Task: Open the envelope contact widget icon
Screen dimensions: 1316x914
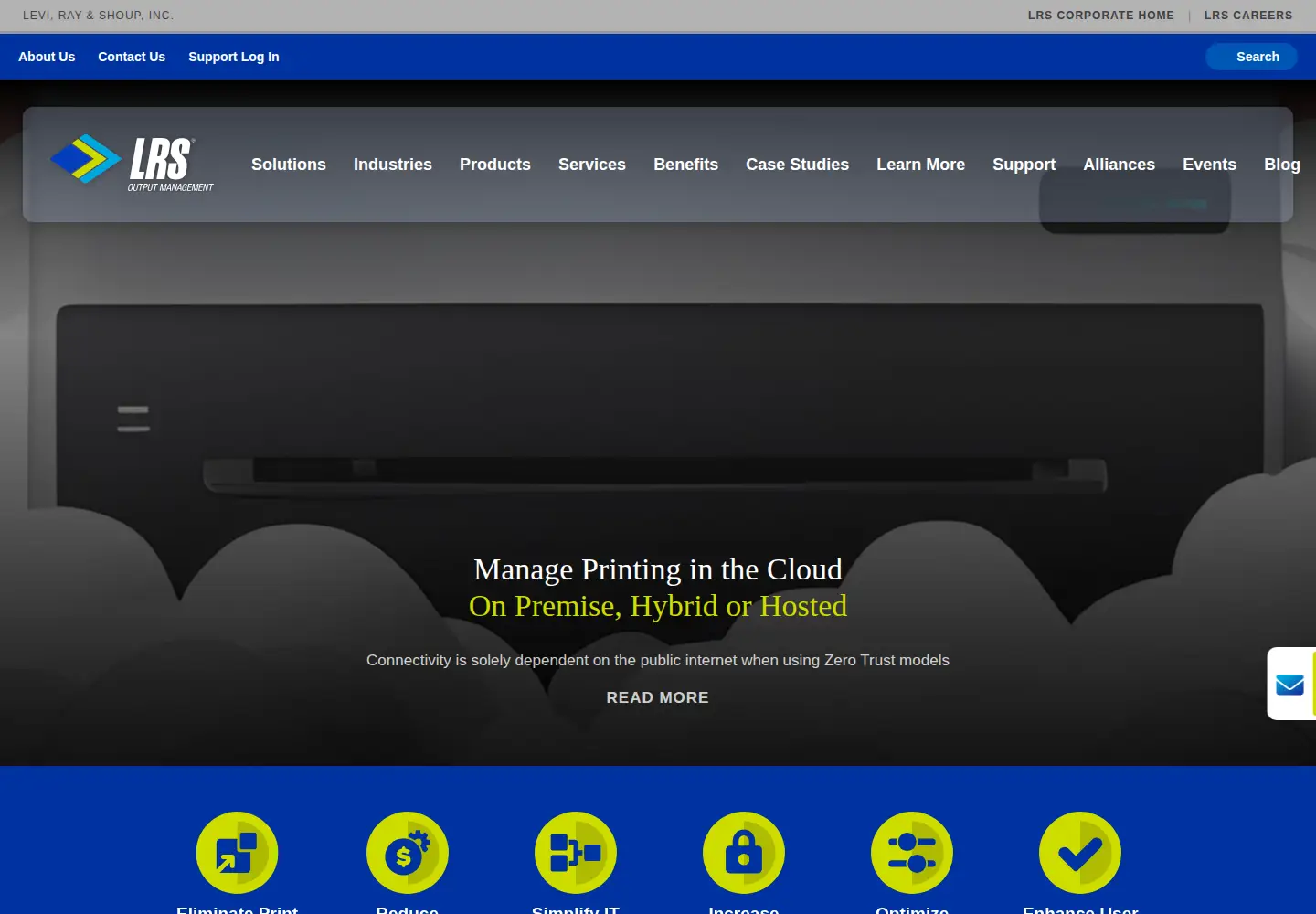Action: [x=1289, y=684]
